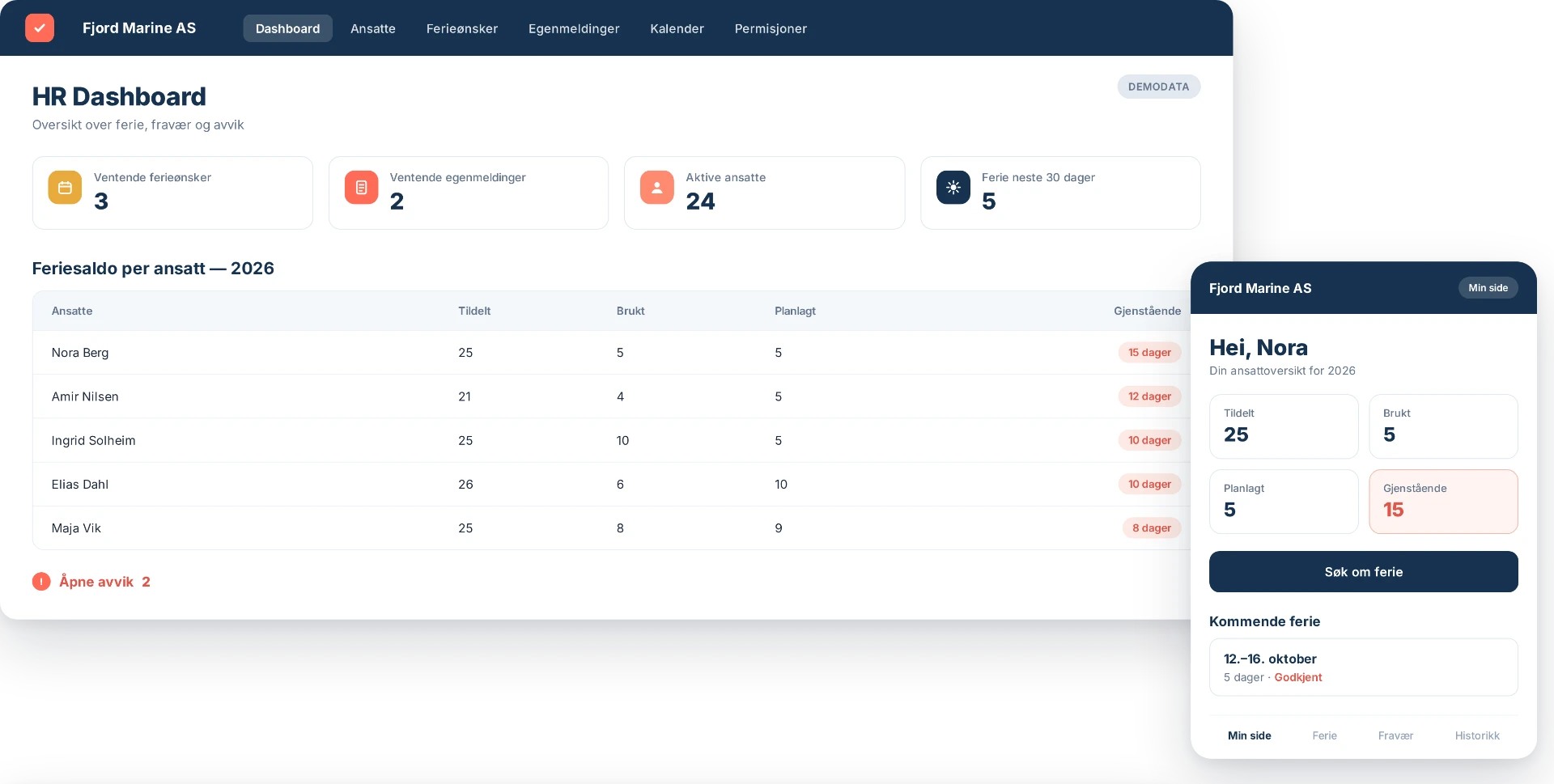Open the Historikk bottom tab
This screenshot has width=1554, height=784.
pos(1476,735)
